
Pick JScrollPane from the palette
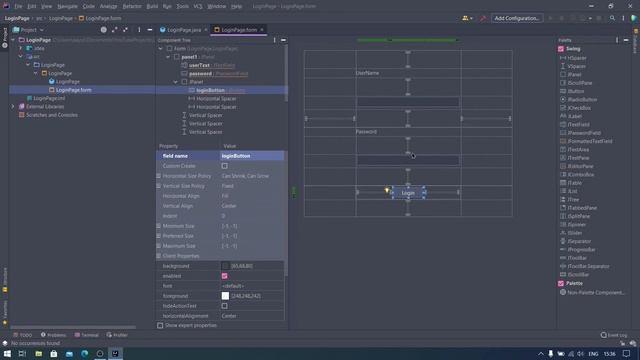(x=576, y=83)
